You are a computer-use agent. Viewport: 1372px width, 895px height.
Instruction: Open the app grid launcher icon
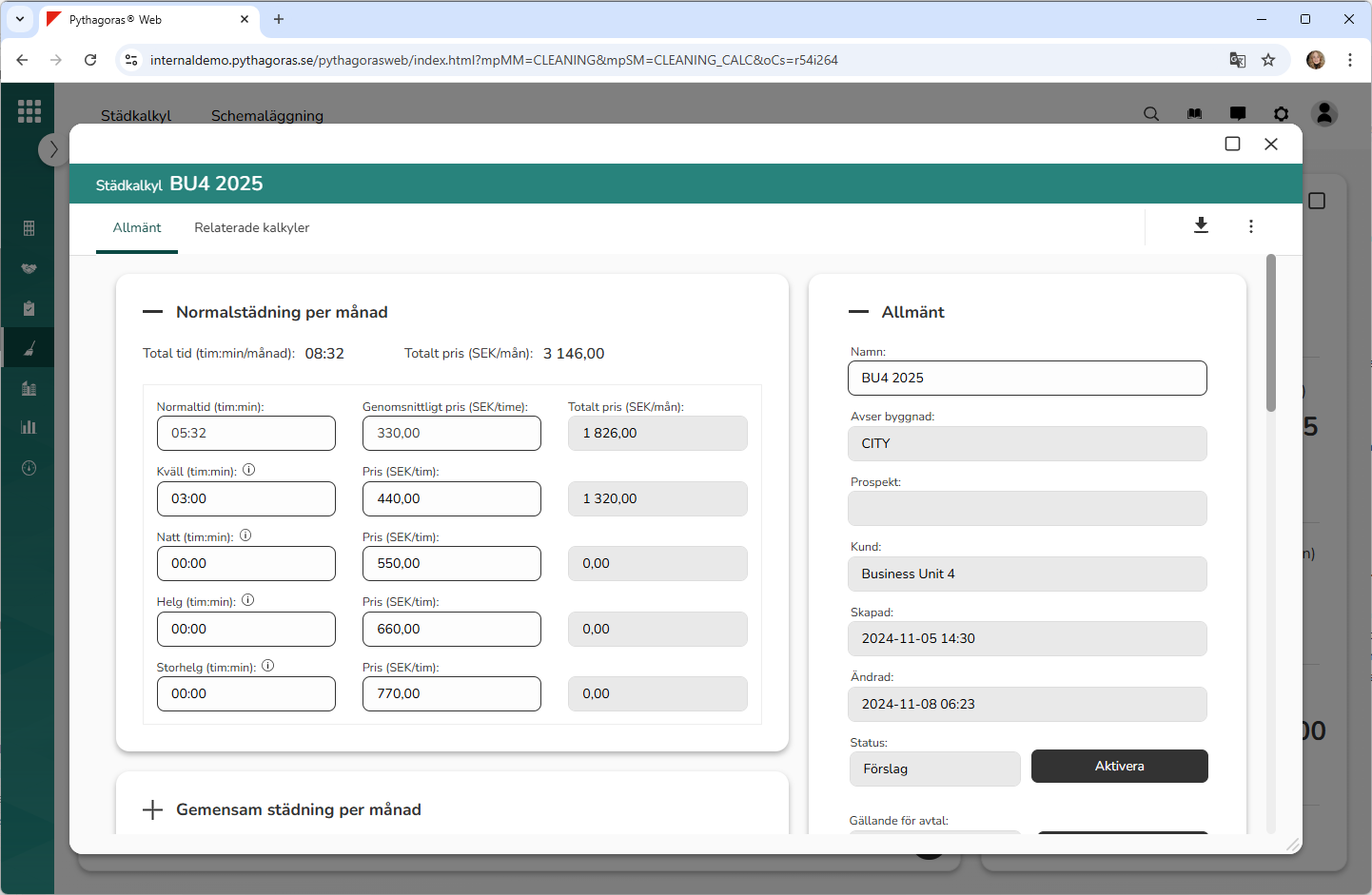click(29, 111)
